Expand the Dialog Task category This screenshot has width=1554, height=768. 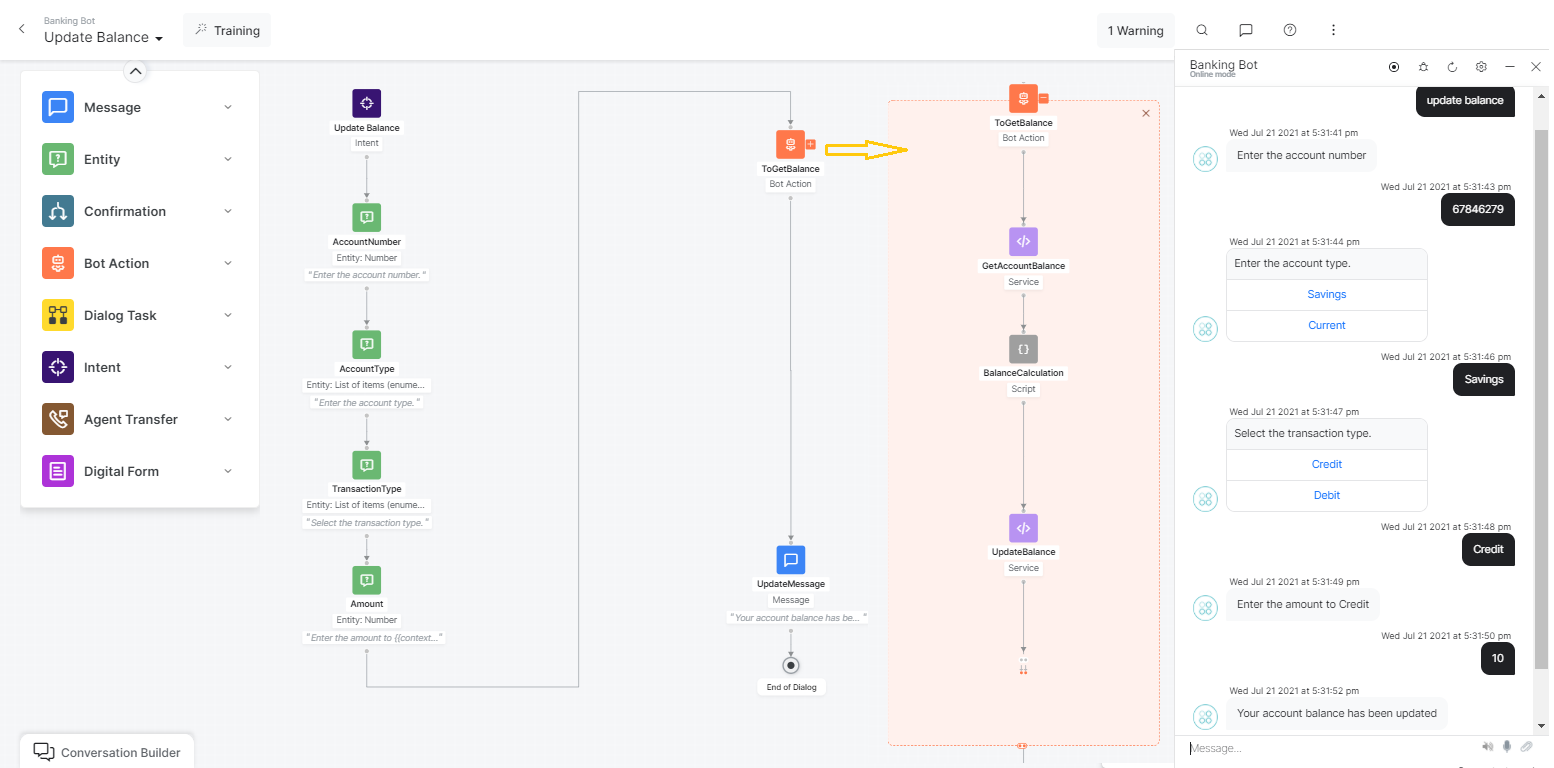[228, 315]
